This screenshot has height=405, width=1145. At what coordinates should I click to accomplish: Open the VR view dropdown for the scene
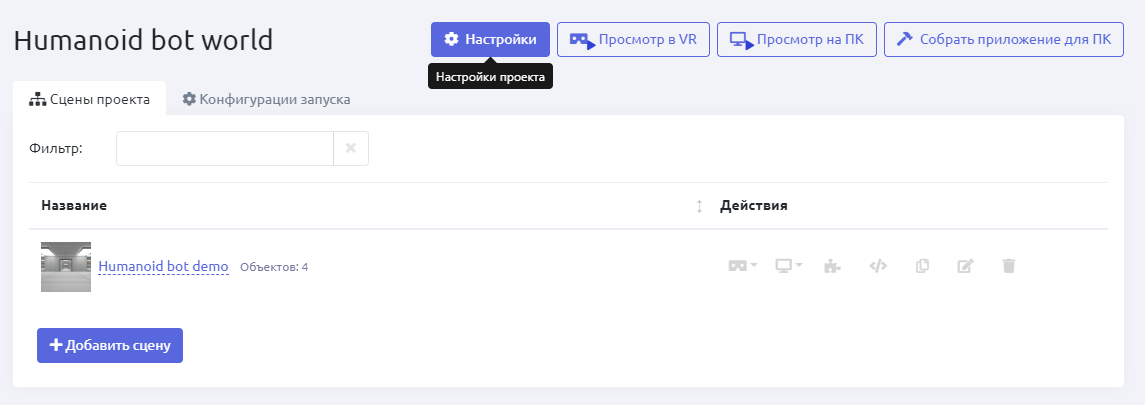[742, 266]
